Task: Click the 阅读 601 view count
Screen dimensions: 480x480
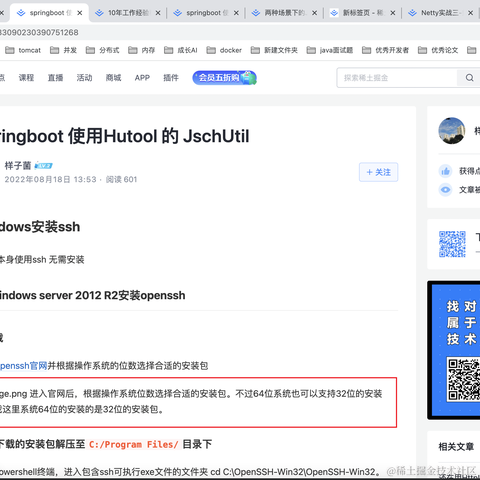Action: [x=121, y=179]
